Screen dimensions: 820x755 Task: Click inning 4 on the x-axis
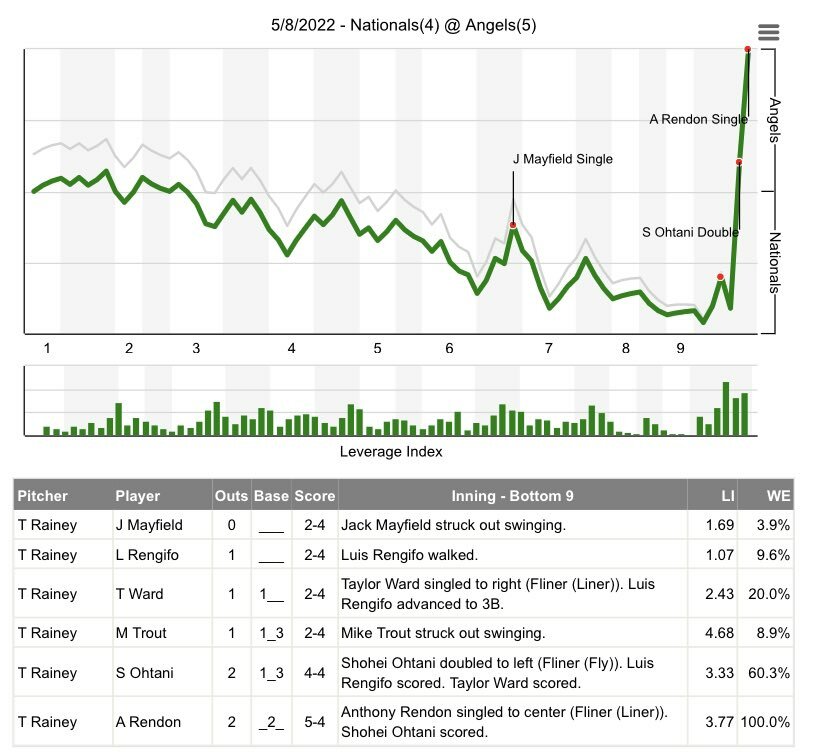click(291, 348)
